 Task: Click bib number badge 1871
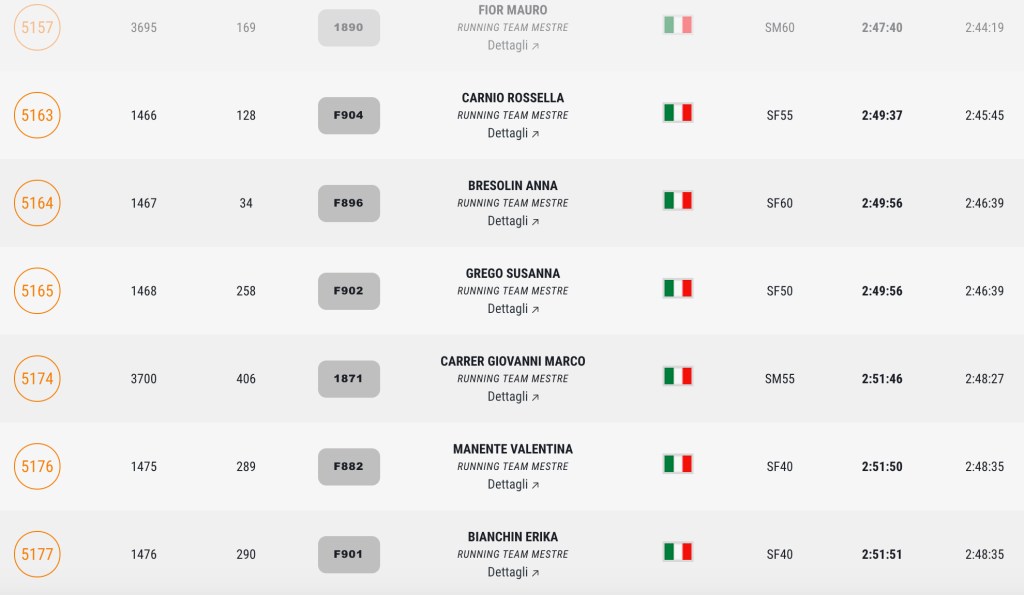349,379
